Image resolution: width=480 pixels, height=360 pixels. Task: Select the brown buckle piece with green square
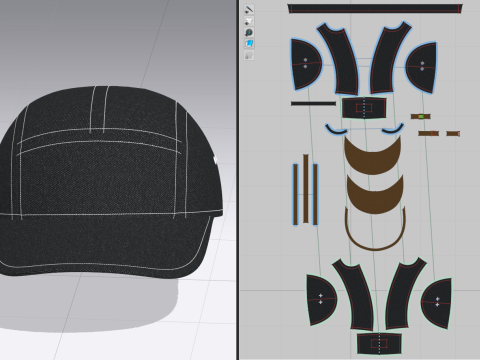tap(421, 116)
